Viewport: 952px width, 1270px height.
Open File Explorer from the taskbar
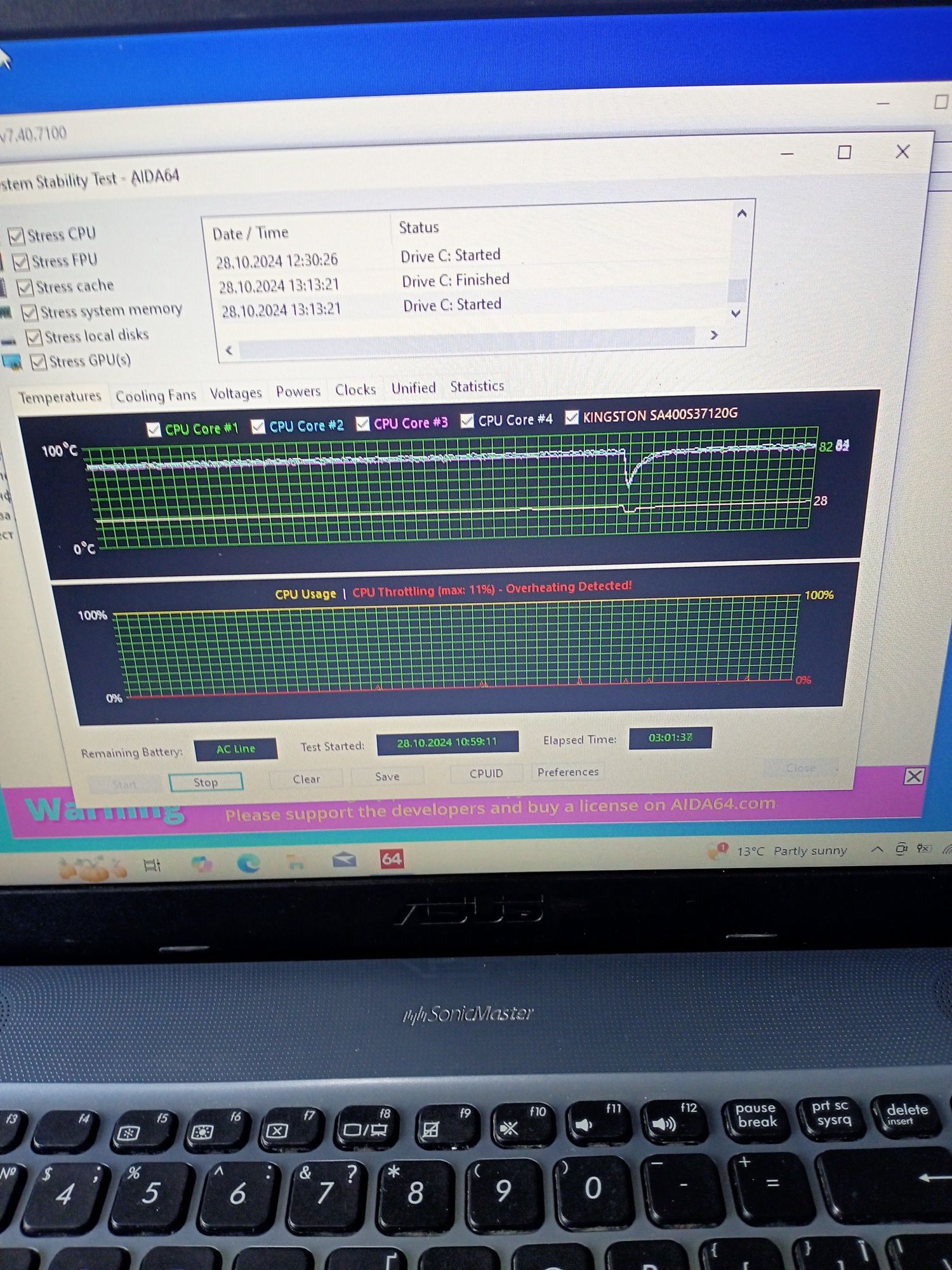click(x=295, y=862)
